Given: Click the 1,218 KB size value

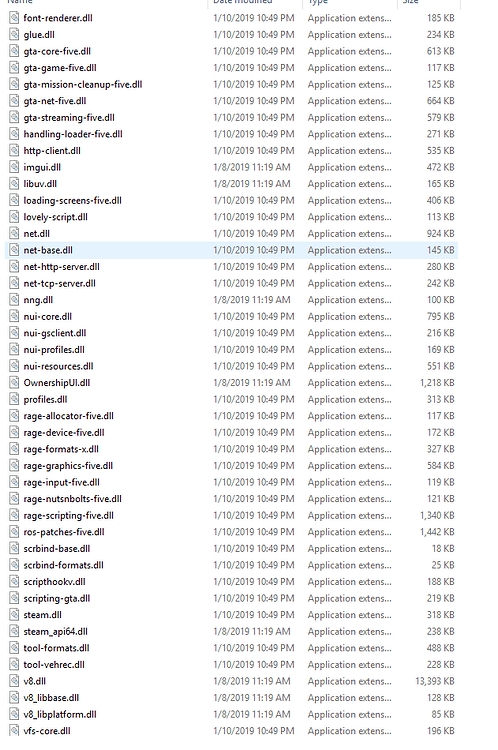Looking at the screenshot, I should (x=437, y=383).
